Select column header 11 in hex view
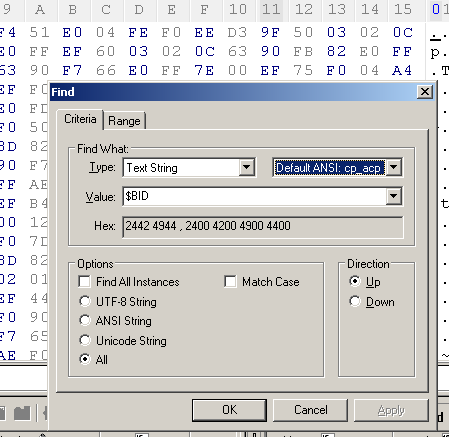 click(271, 10)
